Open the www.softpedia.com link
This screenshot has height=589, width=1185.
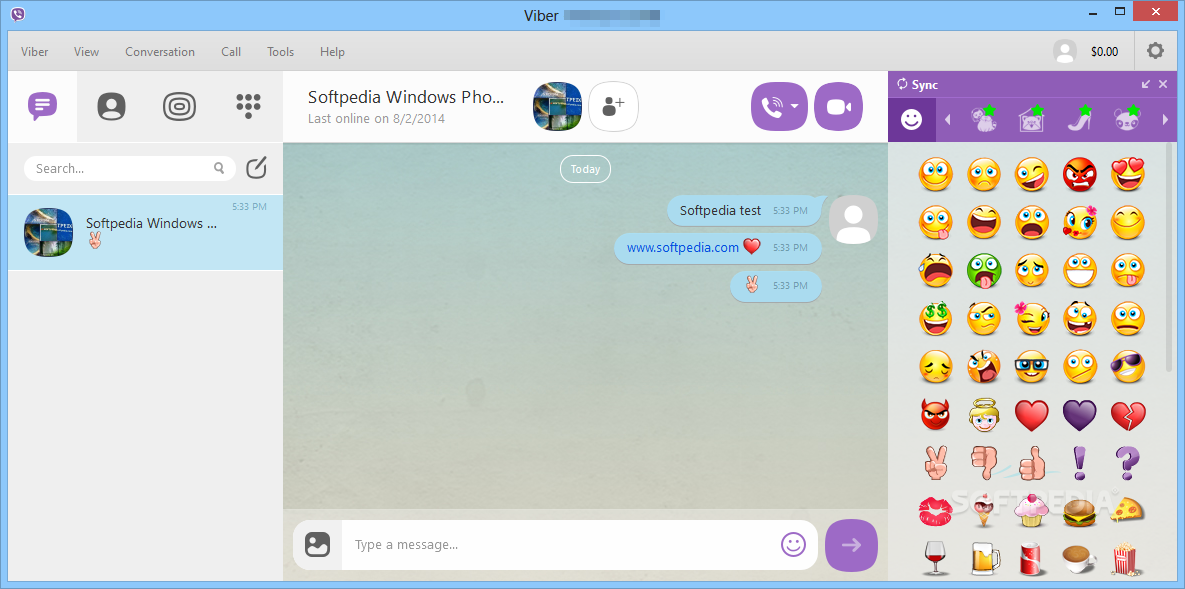coord(682,247)
